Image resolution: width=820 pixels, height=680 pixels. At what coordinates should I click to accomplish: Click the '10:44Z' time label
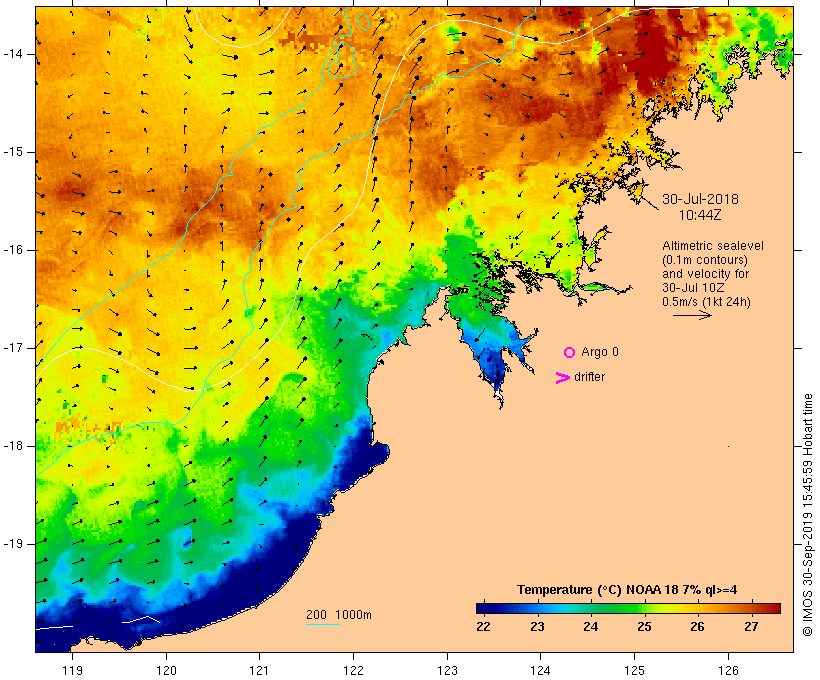click(x=700, y=215)
